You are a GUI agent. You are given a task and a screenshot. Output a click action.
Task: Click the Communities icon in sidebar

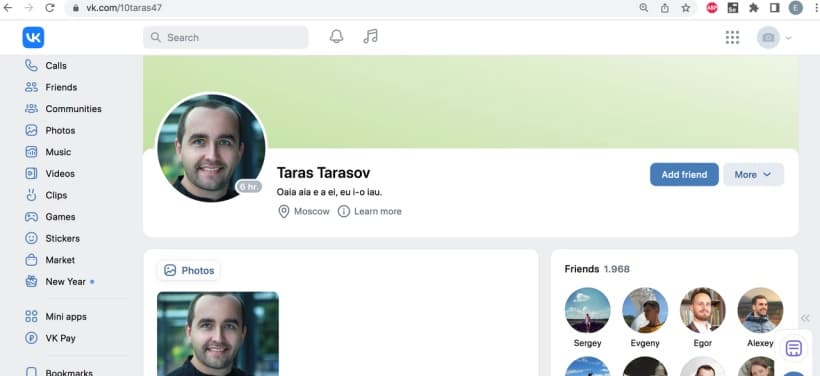[x=31, y=109]
